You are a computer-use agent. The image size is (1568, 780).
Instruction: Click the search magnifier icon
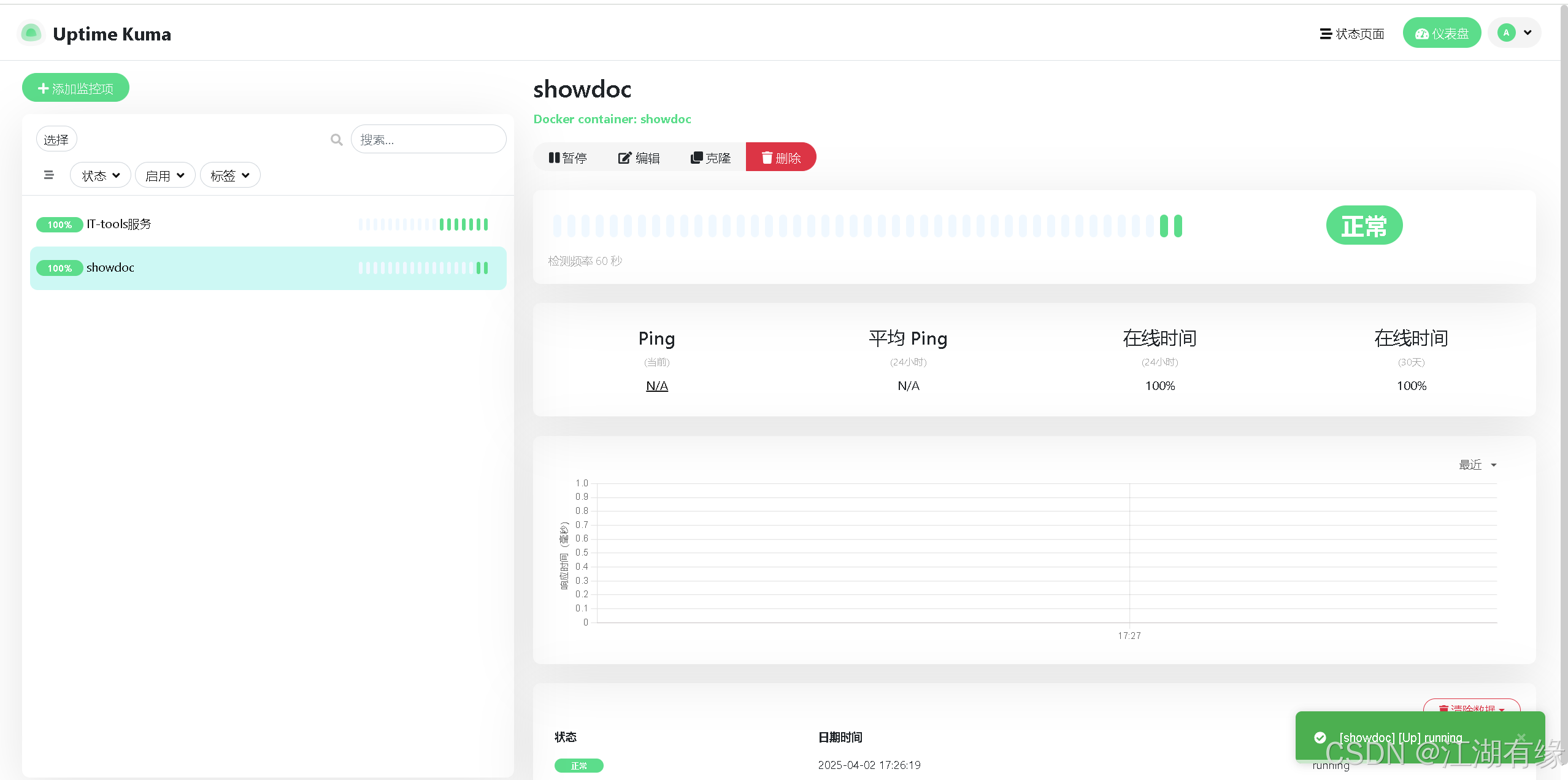click(336, 140)
